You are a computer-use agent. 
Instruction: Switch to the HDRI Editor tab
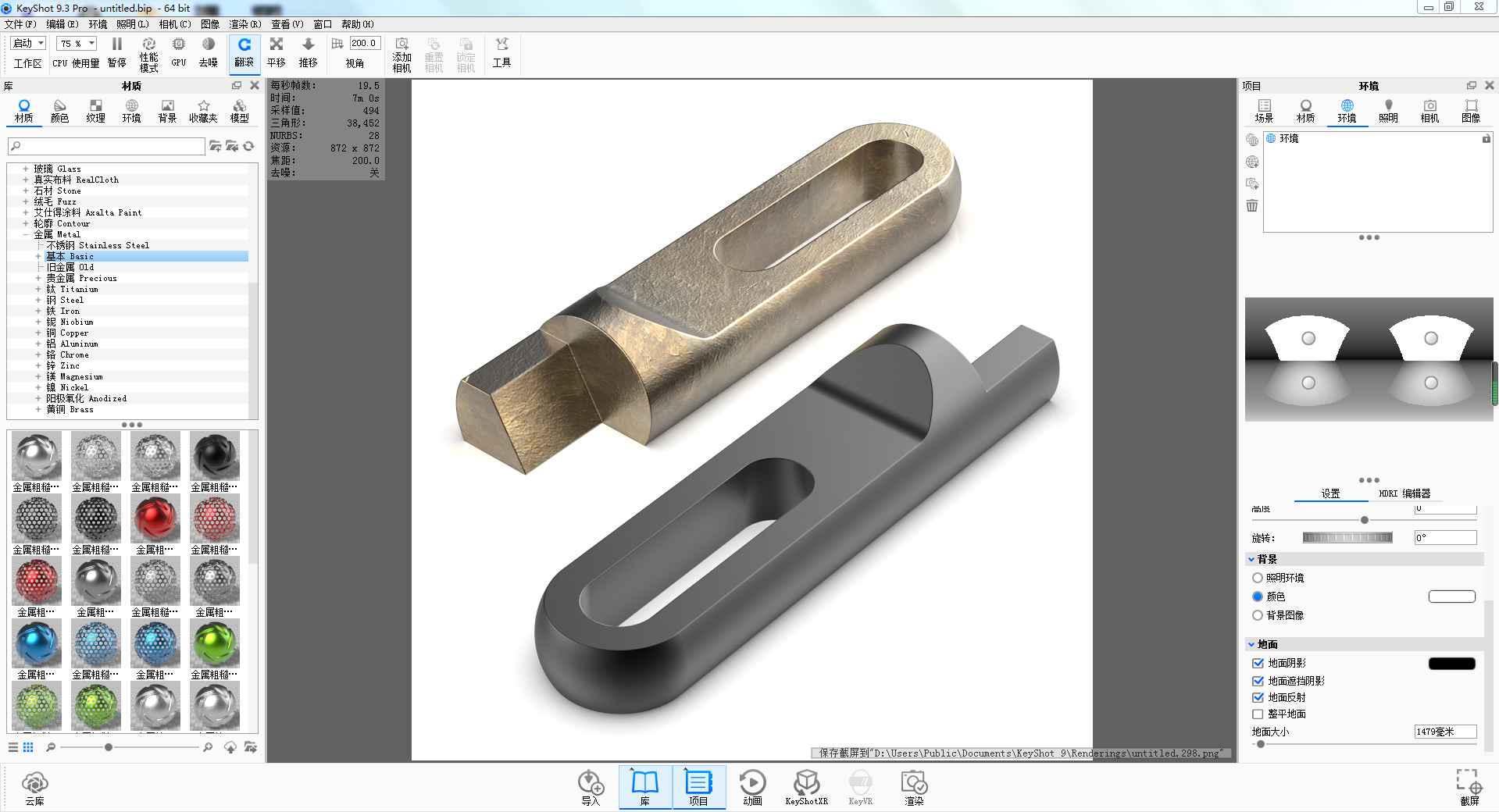(1404, 493)
